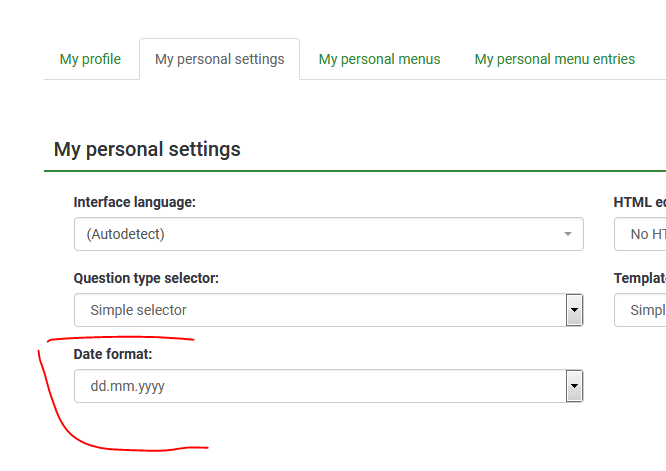
Task: Click the arrow button on Question type selector
Action: point(574,310)
